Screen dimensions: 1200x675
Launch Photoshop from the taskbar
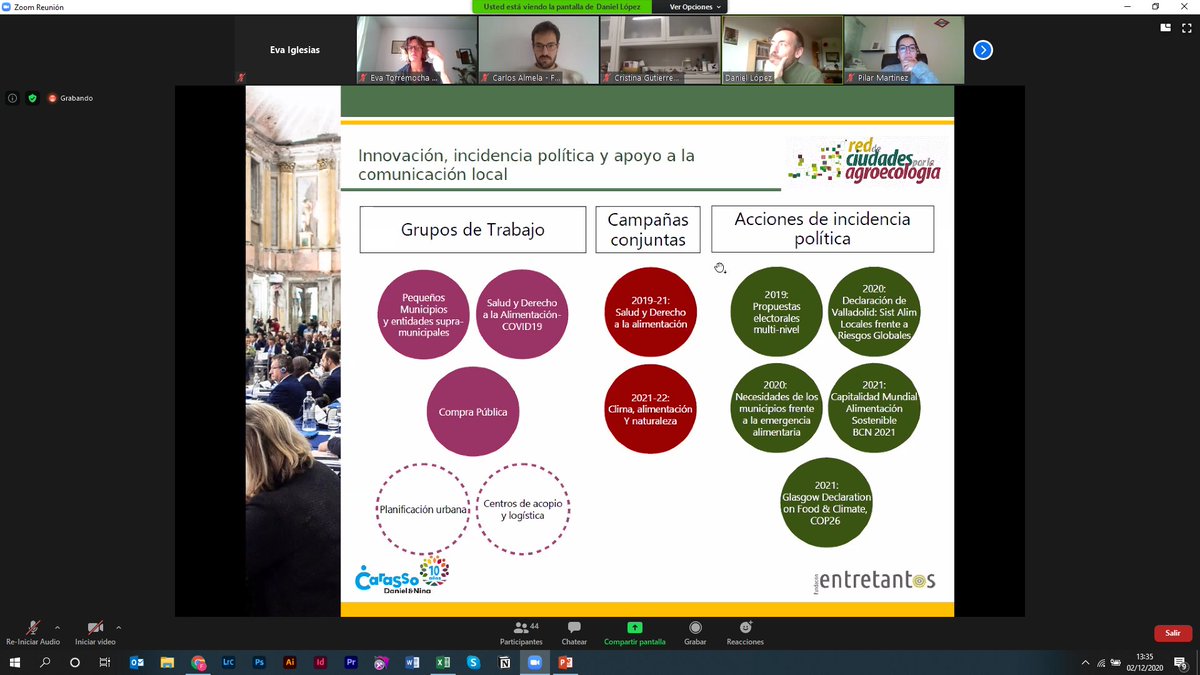tap(260, 662)
